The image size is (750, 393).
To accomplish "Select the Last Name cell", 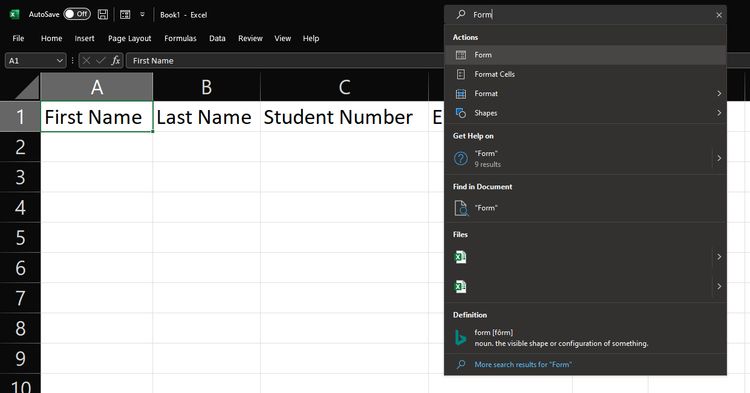I will click(207, 116).
